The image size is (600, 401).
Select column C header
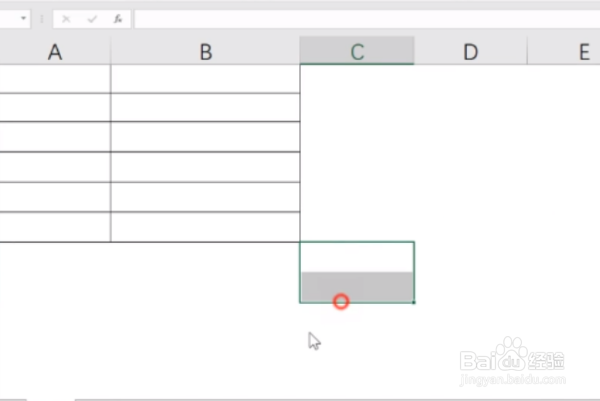click(x=357, y=51)
